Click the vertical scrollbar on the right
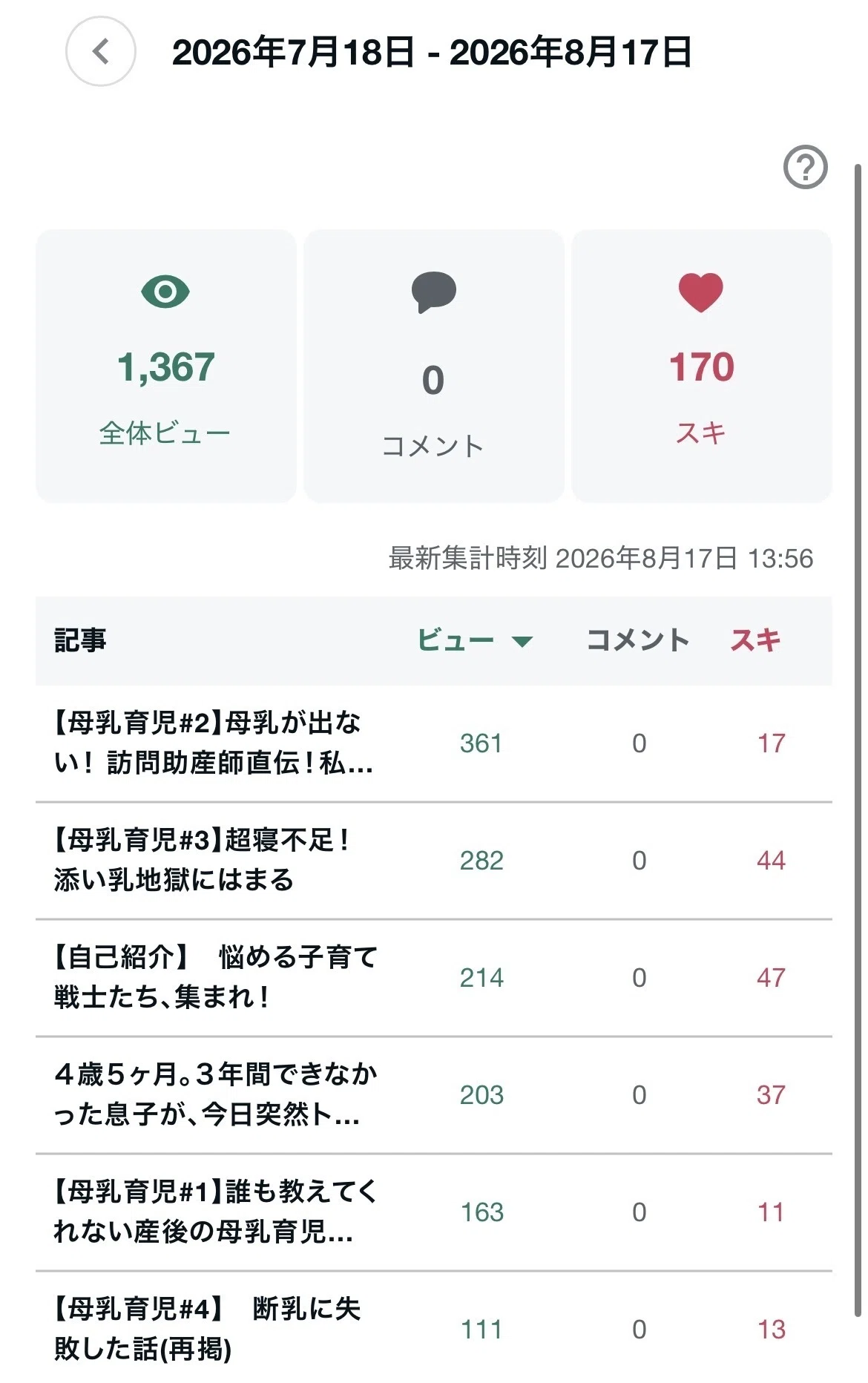Viewport: 868px width, 1383px height. pos(858,742)
